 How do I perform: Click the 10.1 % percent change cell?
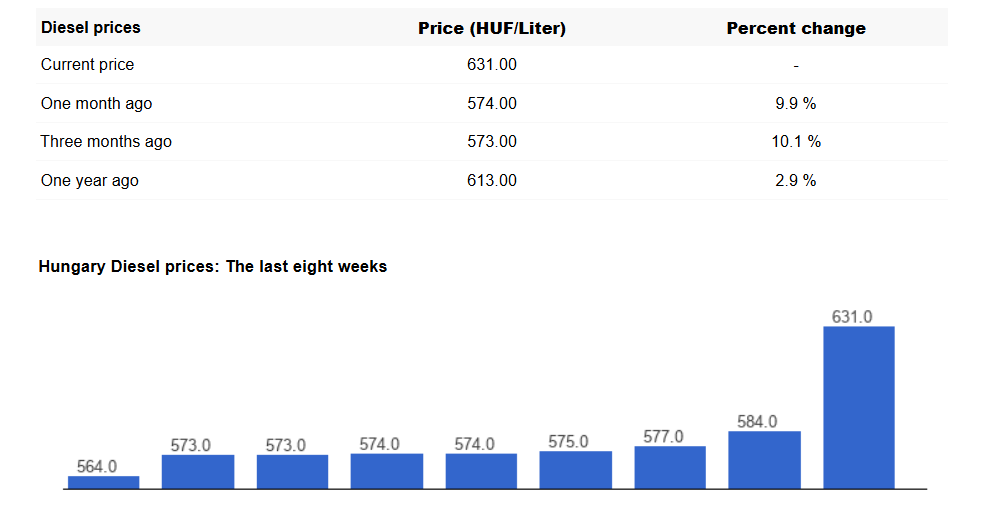796,142
